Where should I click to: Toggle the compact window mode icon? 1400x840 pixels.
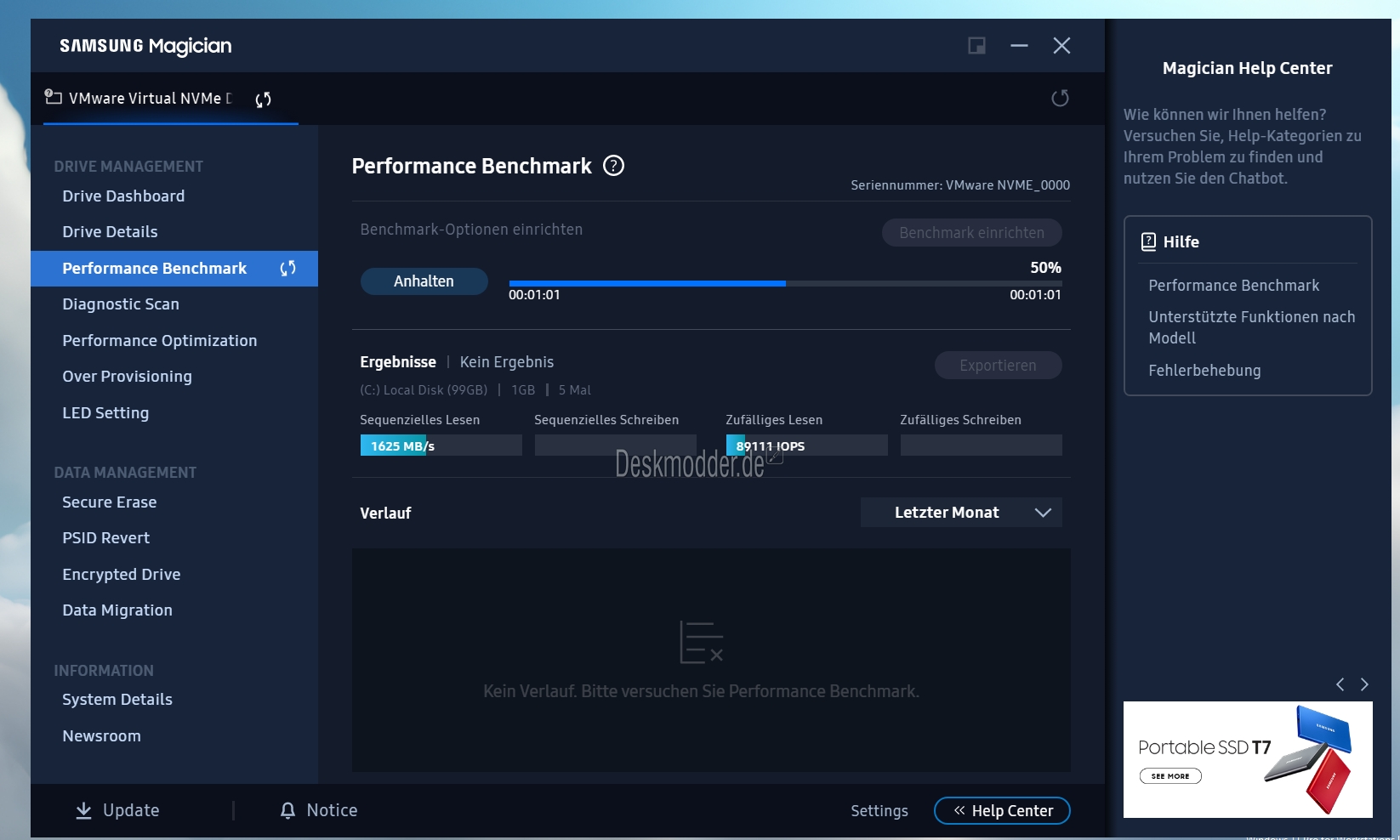(x=976, y=46)
